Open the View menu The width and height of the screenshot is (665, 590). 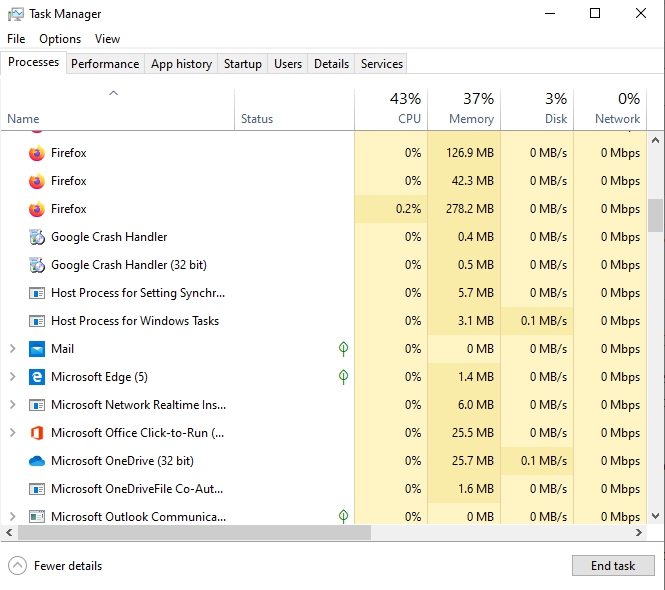(x=107, y=39)
